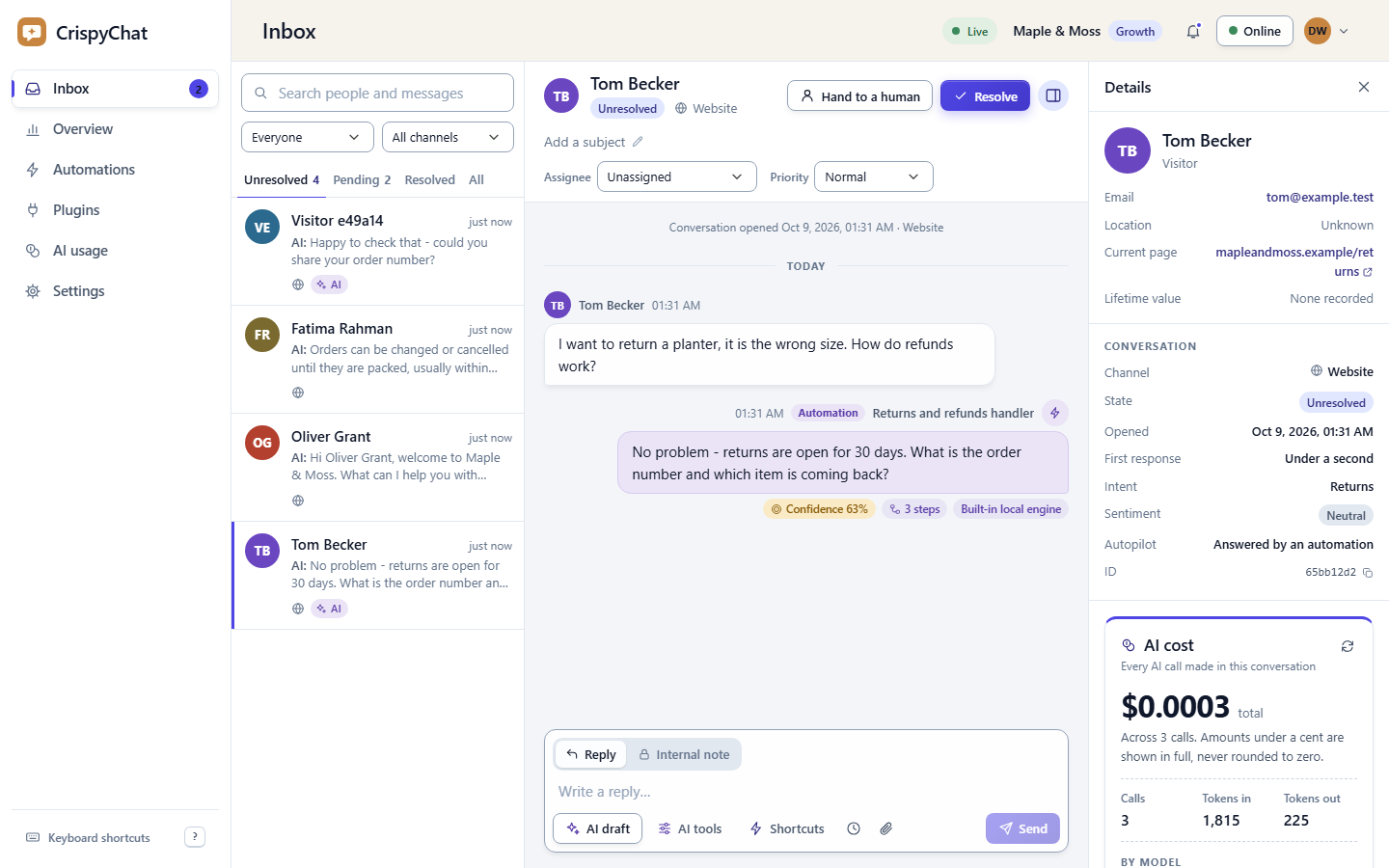
Task: Open AI tools in the composer
Action: [x=690, y=828]
